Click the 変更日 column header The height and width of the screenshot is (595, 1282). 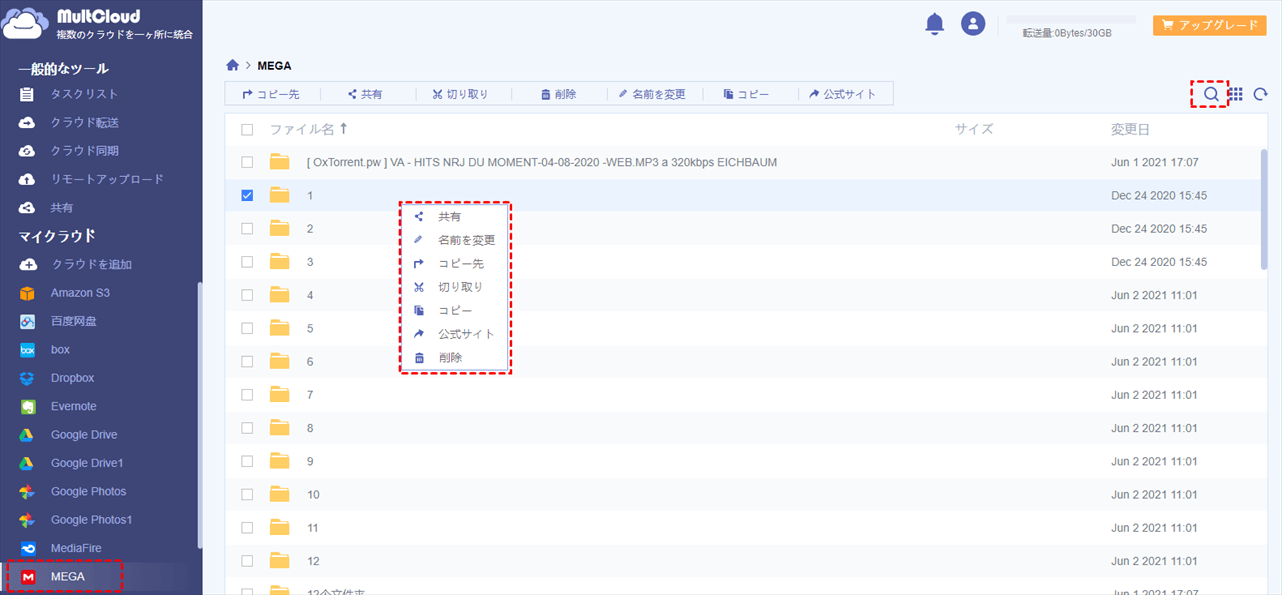click(1131, 129)
